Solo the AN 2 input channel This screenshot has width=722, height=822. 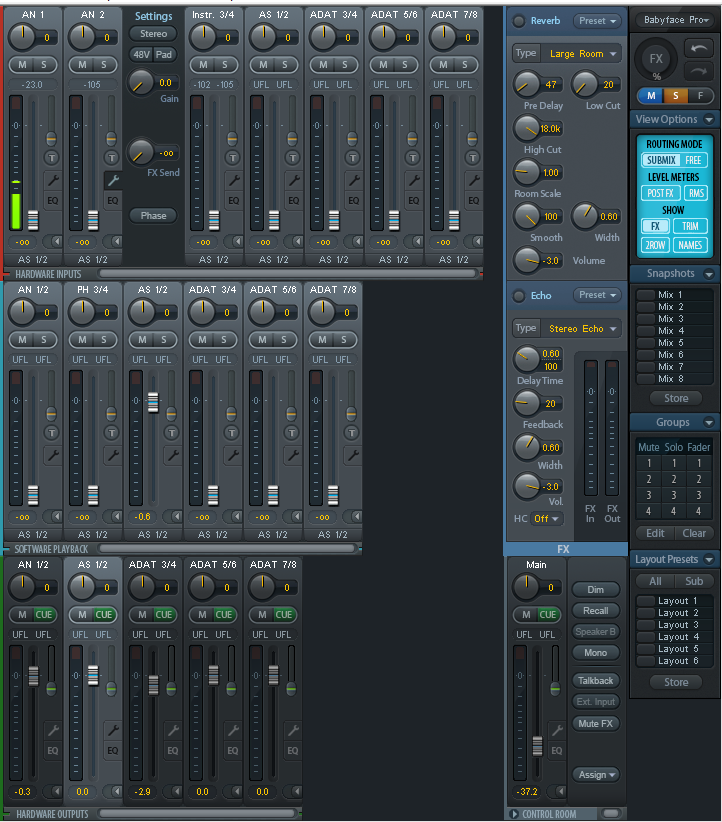pyautogui.click(x=104, y=64)
